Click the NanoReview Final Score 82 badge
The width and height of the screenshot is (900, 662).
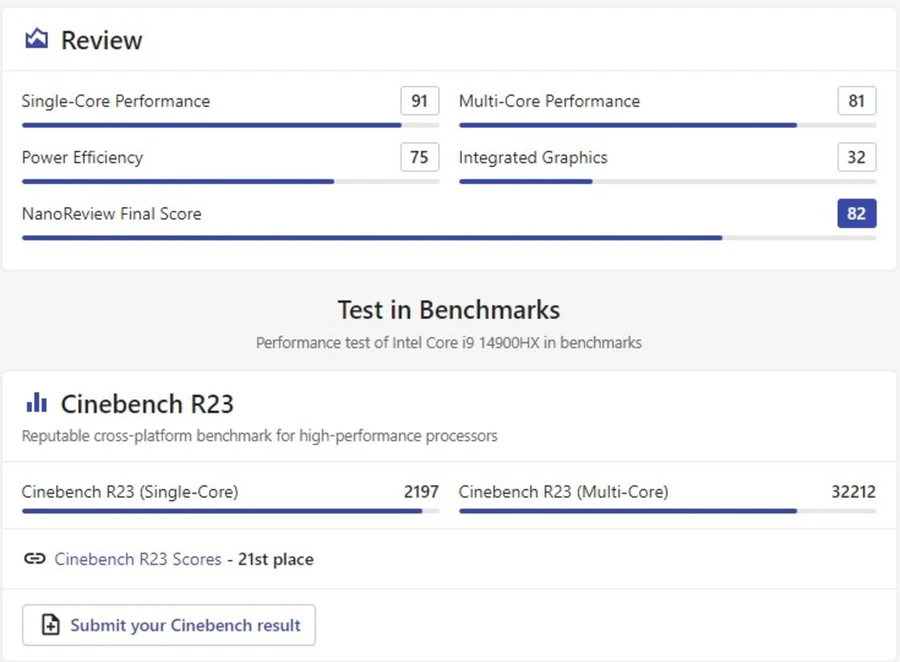856,214
